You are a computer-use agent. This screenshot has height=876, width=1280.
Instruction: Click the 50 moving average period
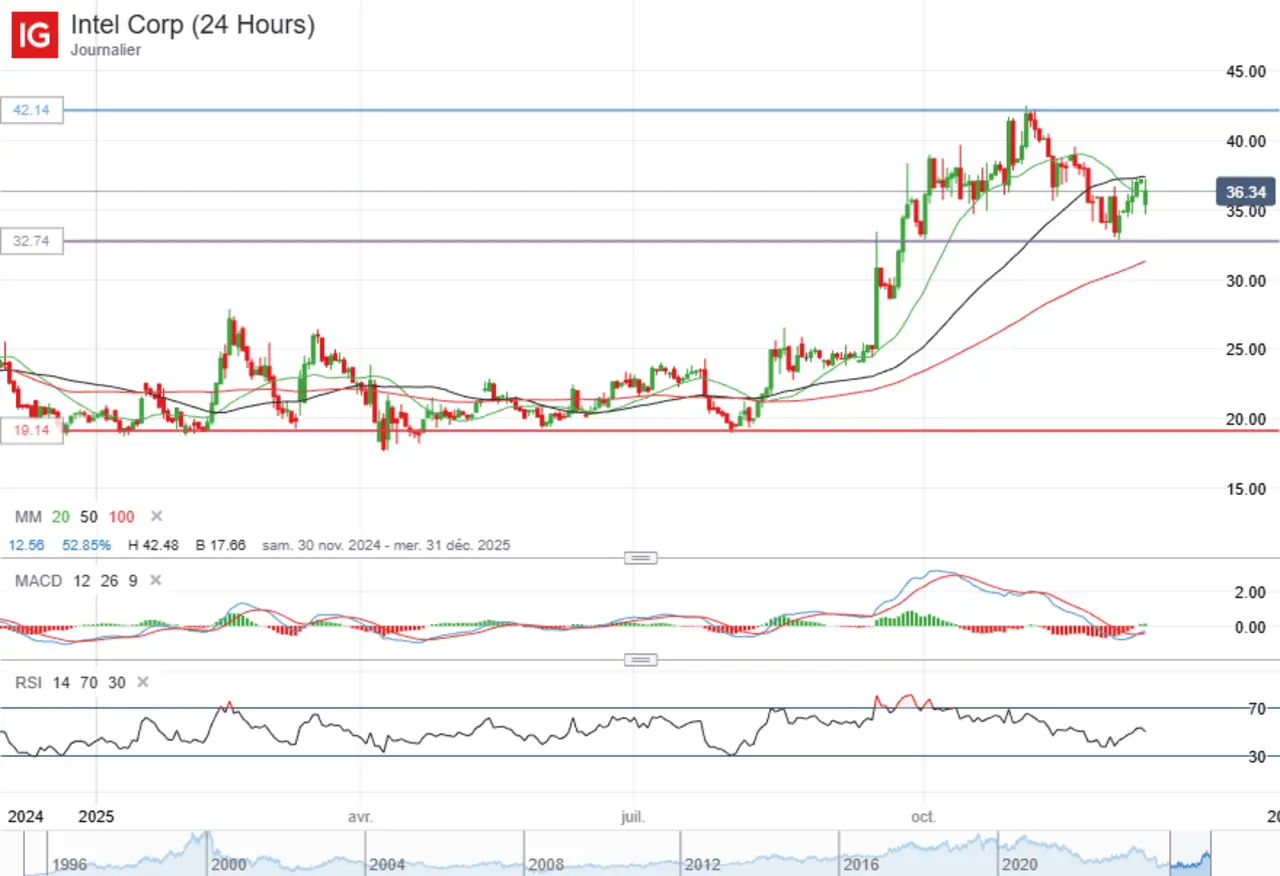point(89,516)
